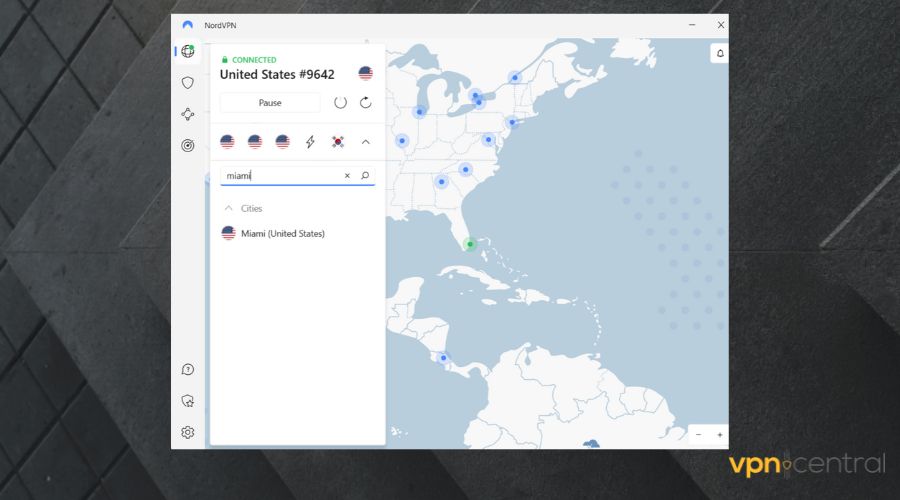Collapse the Cities results section
This screenshot has height=500, width=900.
pyautogui.click(x=228, y=208)
